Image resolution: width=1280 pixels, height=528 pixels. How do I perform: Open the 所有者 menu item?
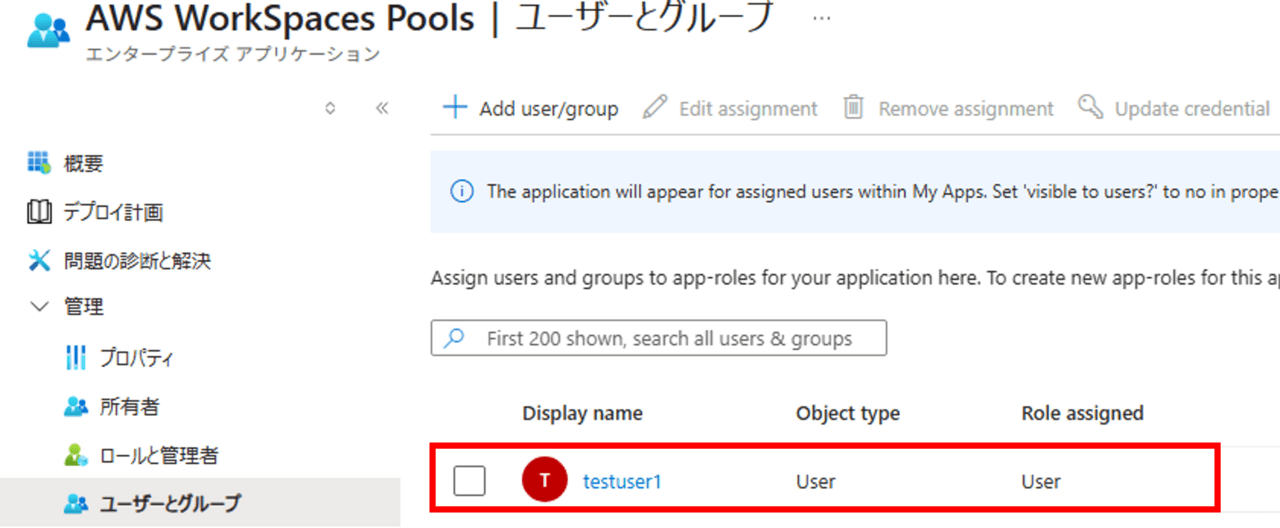pos(129,407)
